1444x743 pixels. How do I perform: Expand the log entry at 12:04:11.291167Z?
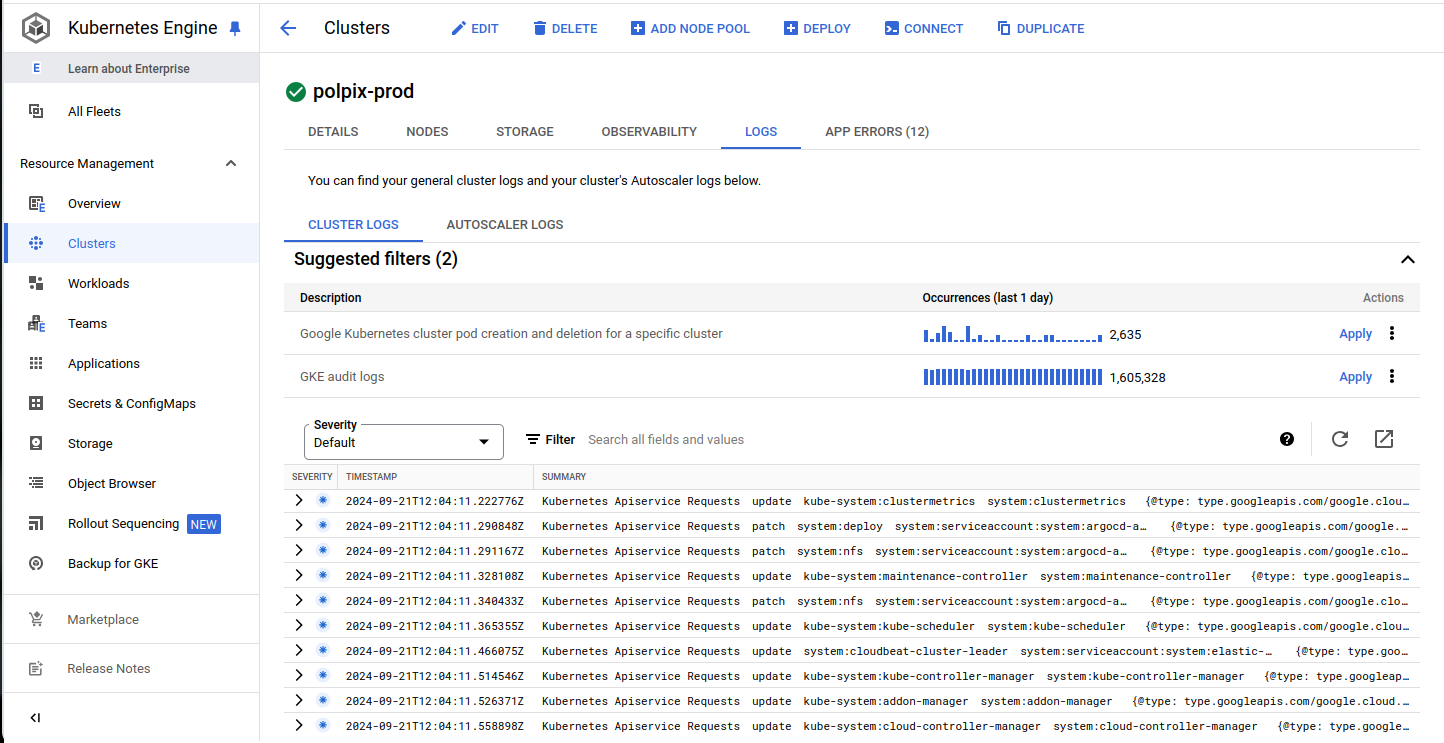point(298,550)
